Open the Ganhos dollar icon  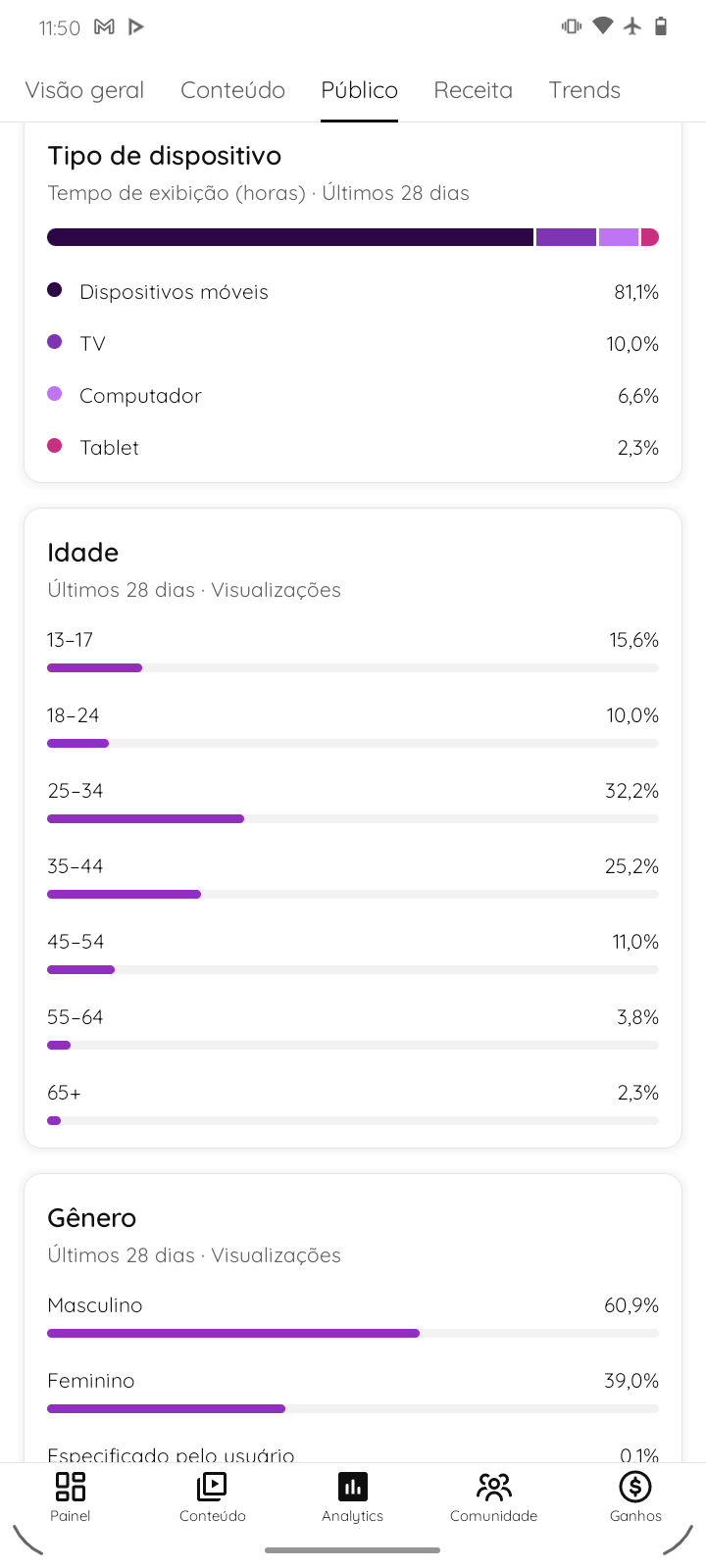pos(635,1487)
